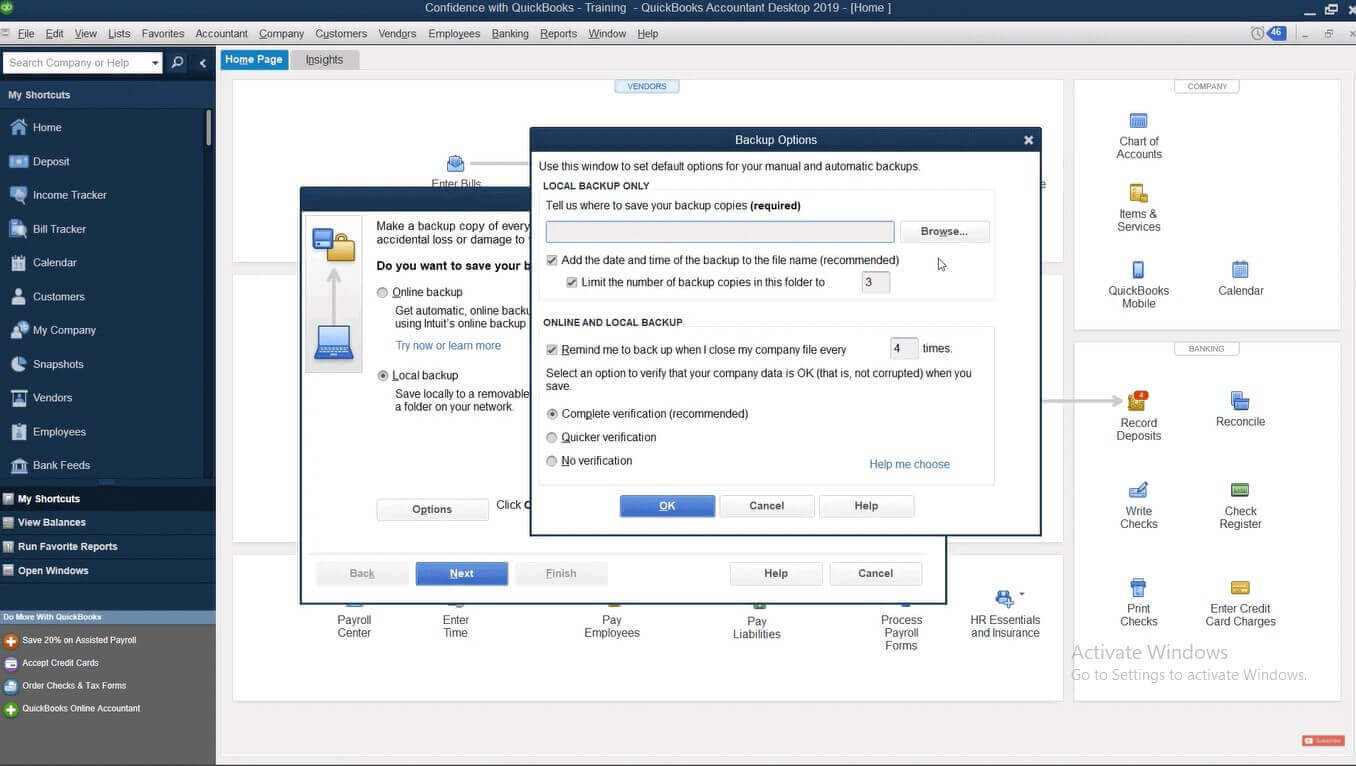1356x766 pixels.
Task: Open the Reports menu
Action: pos(558,34)
